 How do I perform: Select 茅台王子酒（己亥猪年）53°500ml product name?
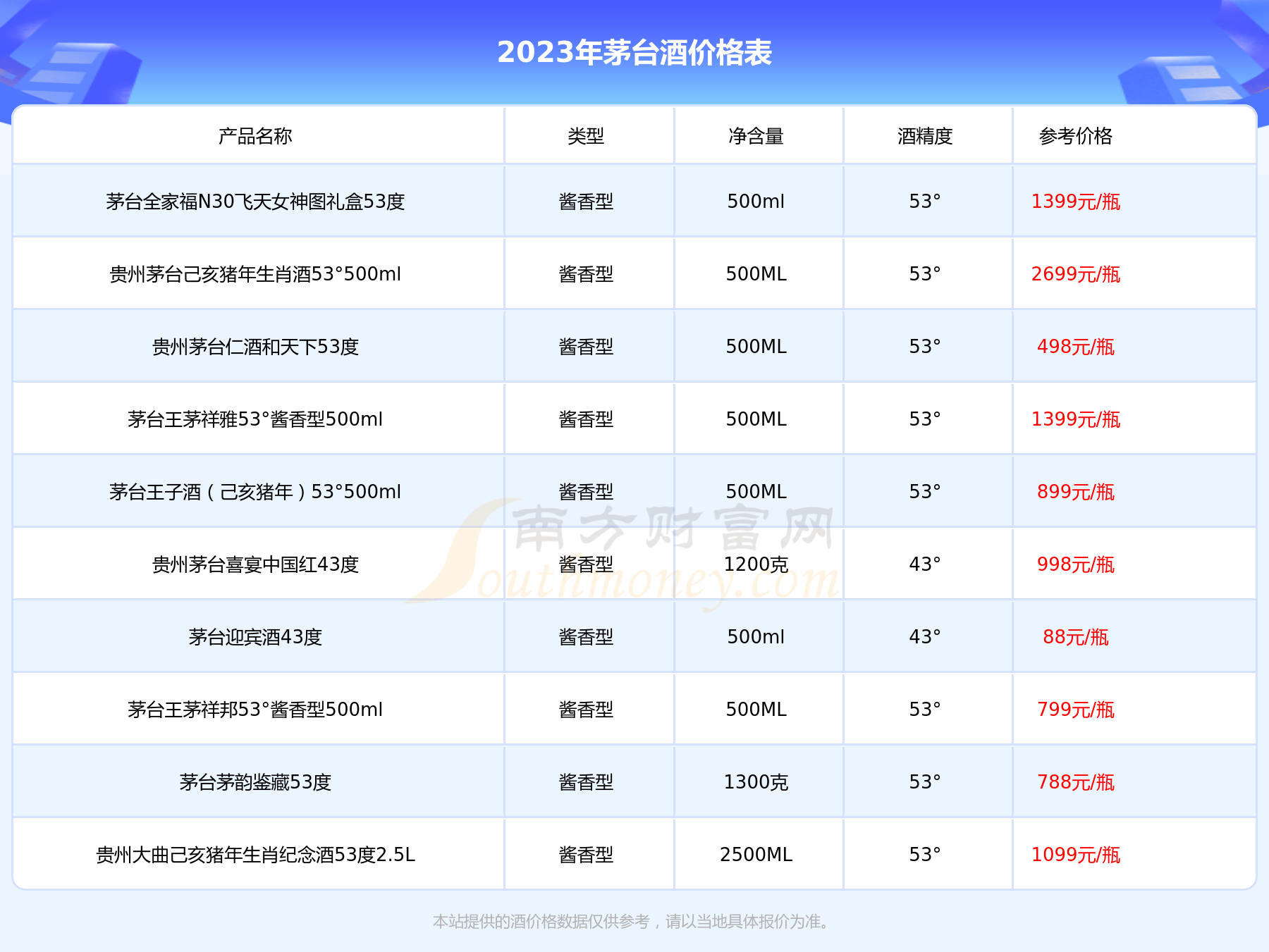255,492
